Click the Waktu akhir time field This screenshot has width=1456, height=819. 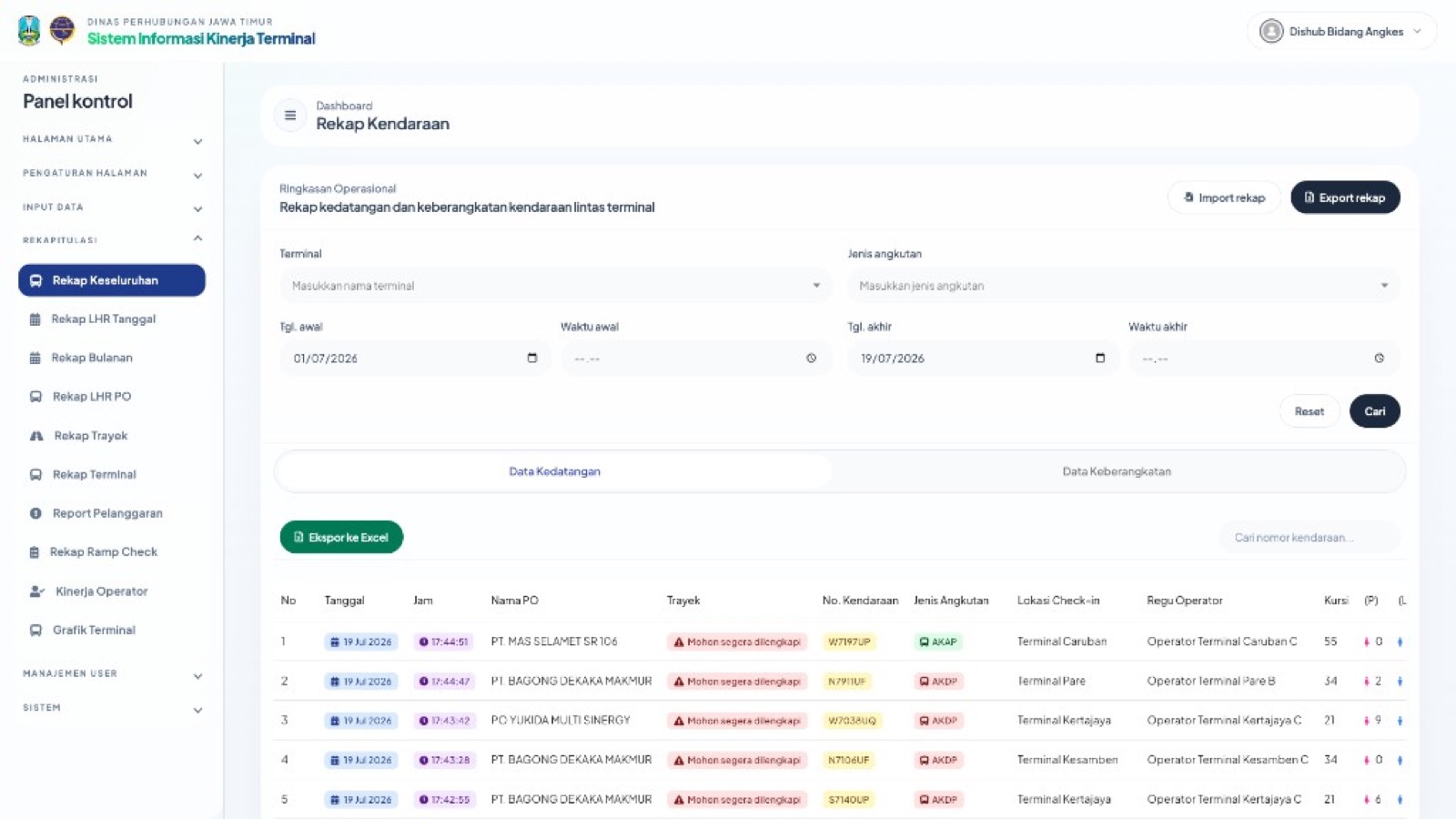point(1264,359)
